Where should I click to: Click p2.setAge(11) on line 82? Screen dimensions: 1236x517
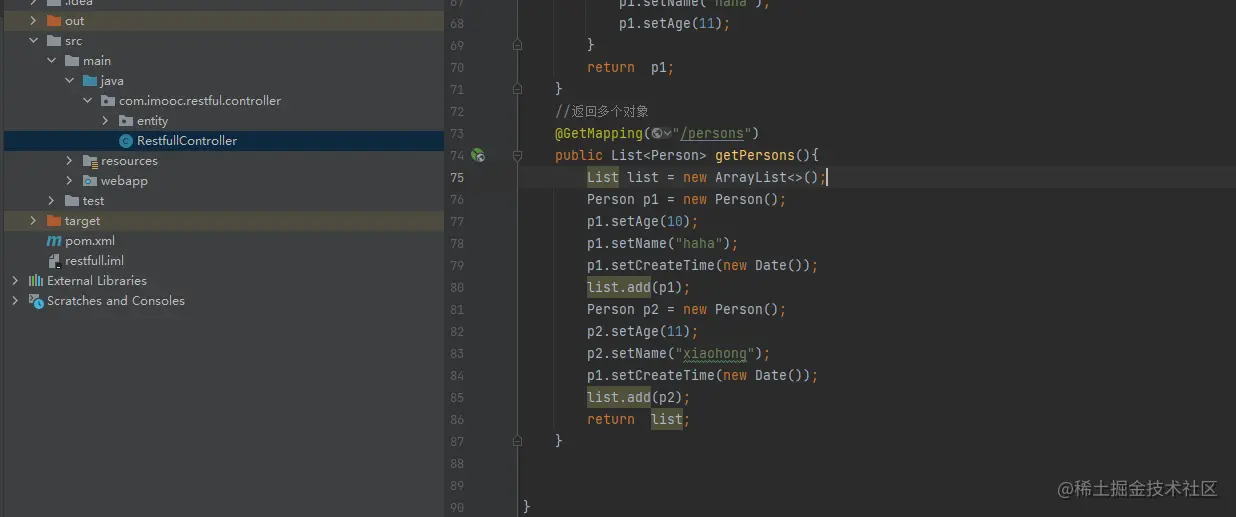pyautogui.click(x=642, y=331)
